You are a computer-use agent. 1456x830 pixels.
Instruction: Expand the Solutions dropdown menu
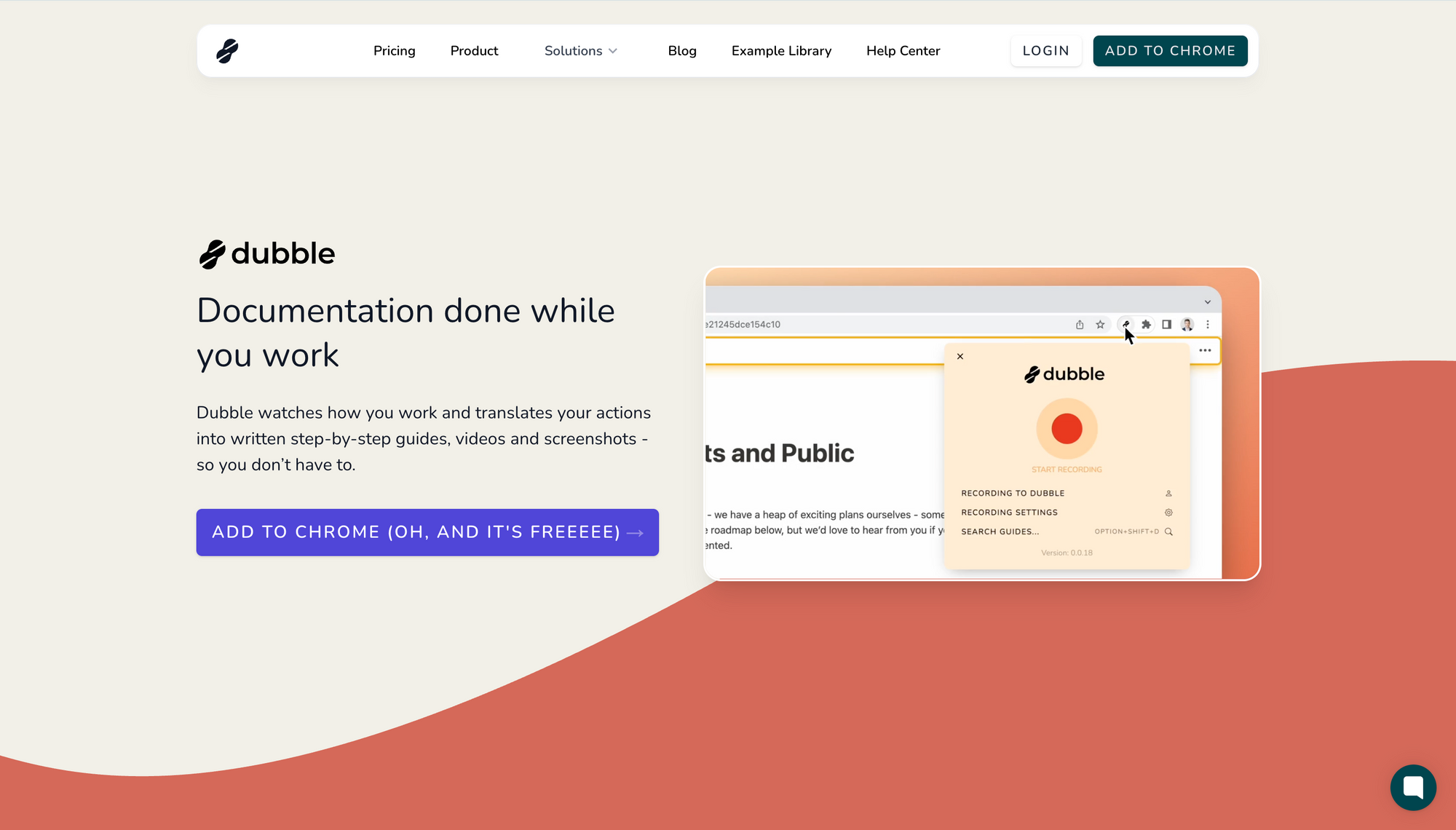[x=581, y=51]
